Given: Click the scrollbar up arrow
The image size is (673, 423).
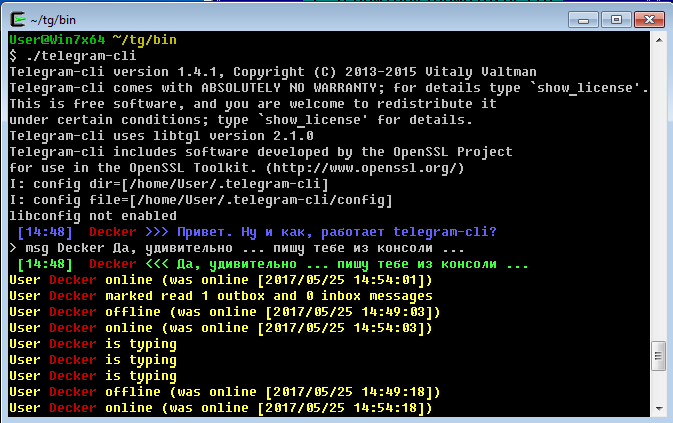Looking at the screenshot, I should pyautogui.click(x=659, y=40).
